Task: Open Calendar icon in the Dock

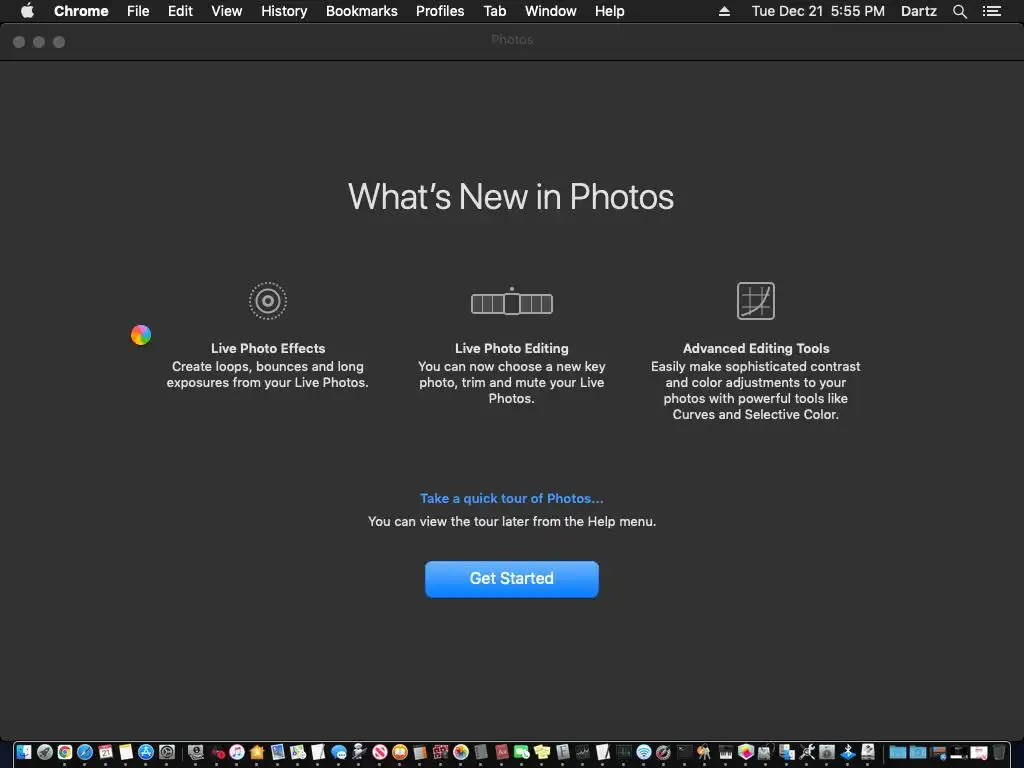Action: point(105,752)
